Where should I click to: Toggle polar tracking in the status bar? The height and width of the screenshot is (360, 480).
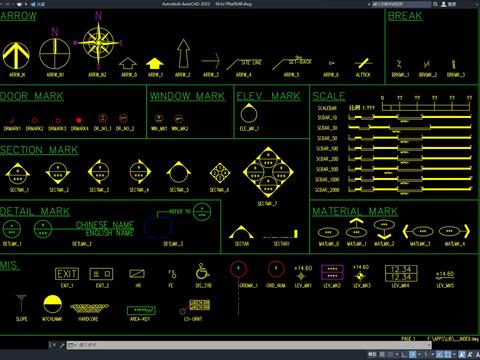(x=412, y=354)
